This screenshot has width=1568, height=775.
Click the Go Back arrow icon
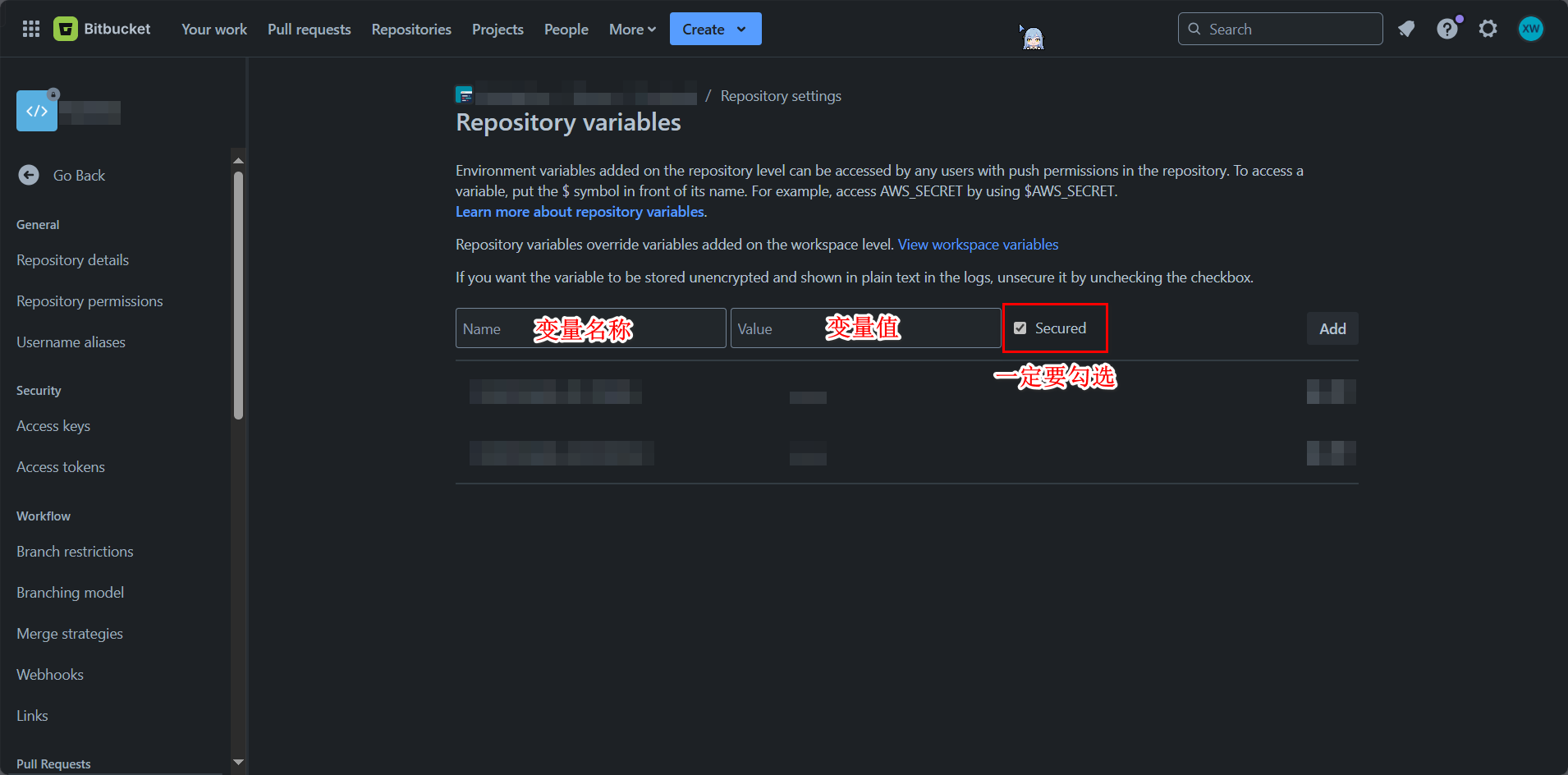tap(29, 175)
